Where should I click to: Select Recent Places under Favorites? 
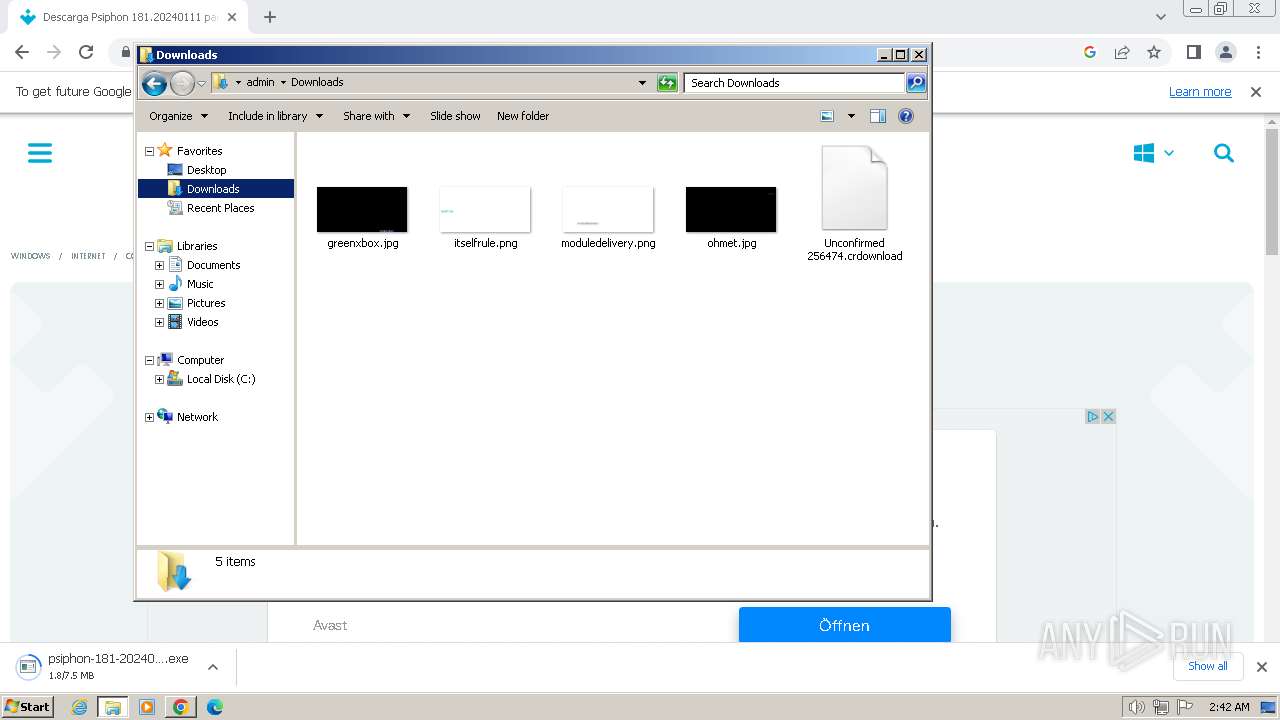220,208
